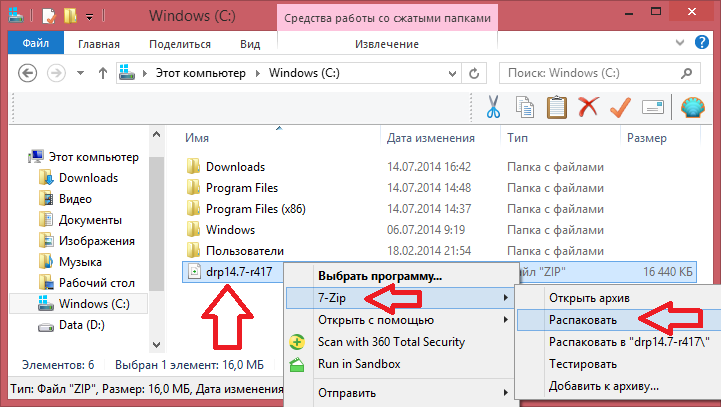Open the quick access toolbar customize dropdown
The height and width of the screenshot is (407, 721).
tap(91, 17)
